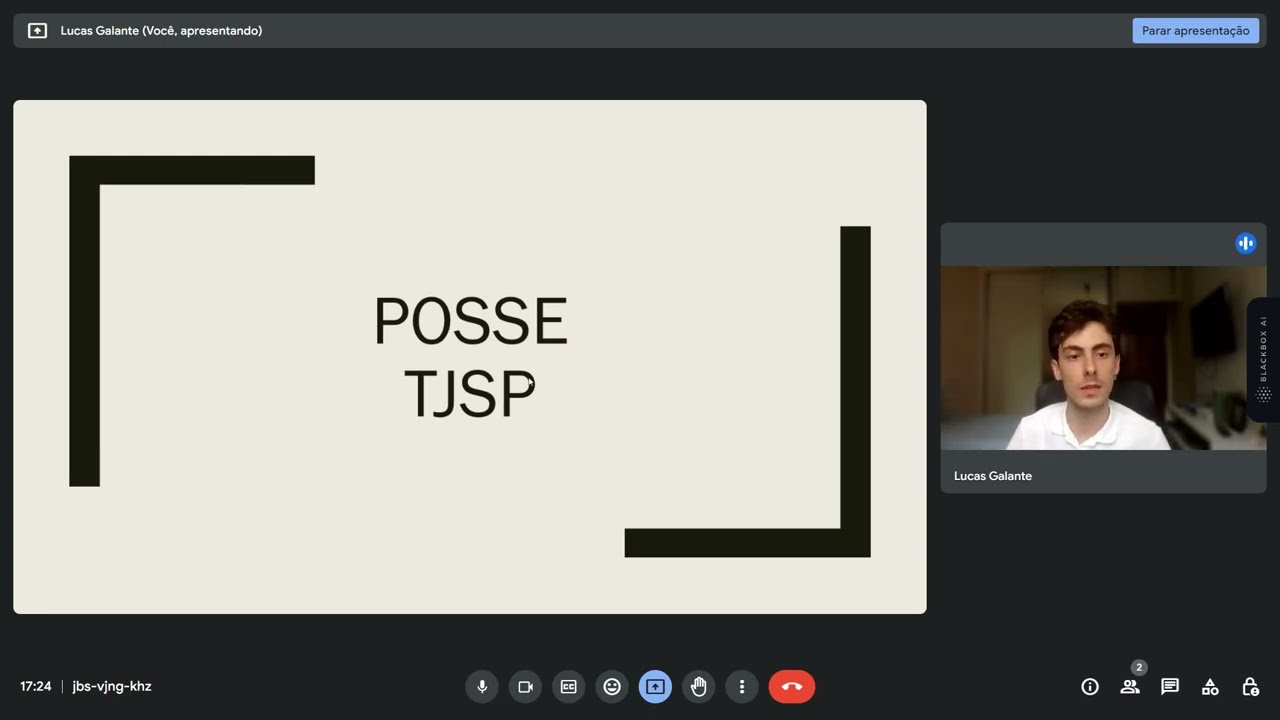
Task: Stop presenting with Parar apresentação
Action: (x=1195, y=31)
